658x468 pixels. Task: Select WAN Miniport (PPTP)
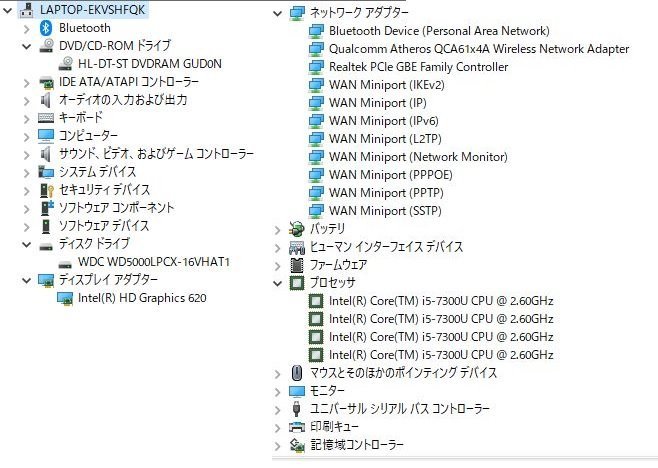[x=386, y=193]
